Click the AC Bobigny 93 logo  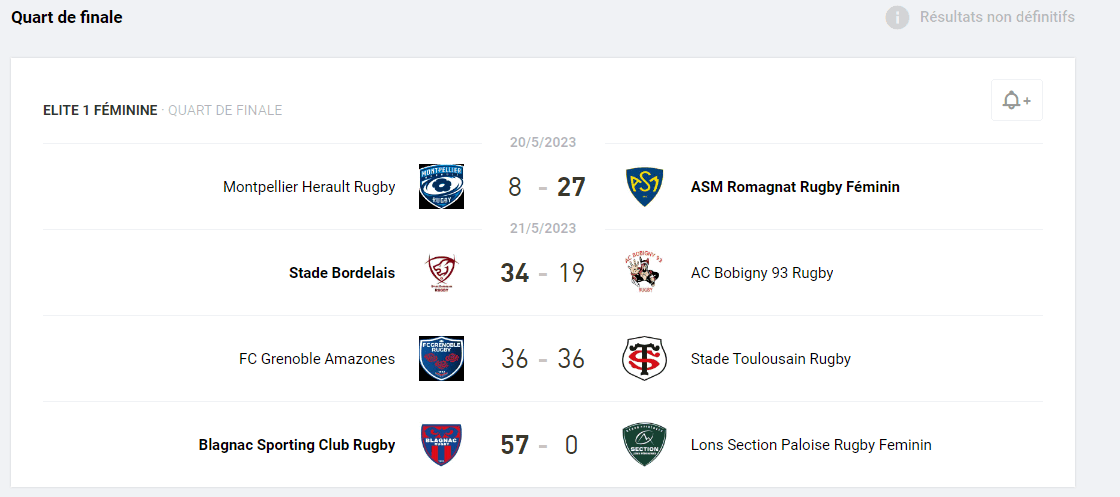click(644, 273)
